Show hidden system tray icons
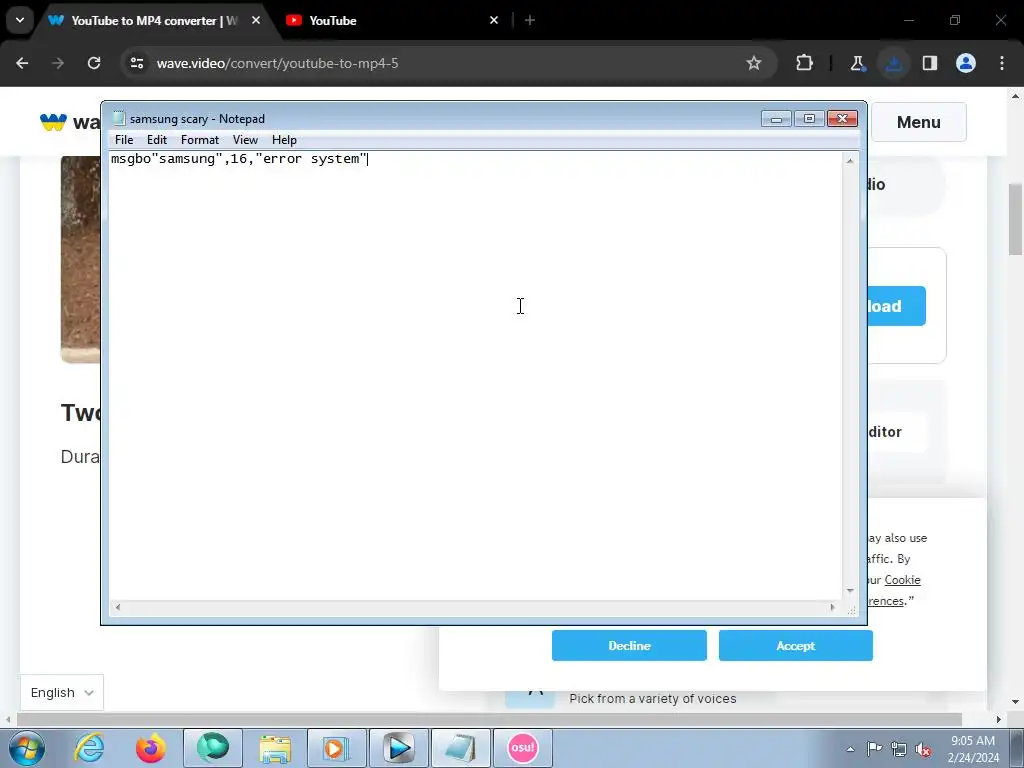This screenshot has width=1024, height=768. pyautogui.click(x=850, y=749)
